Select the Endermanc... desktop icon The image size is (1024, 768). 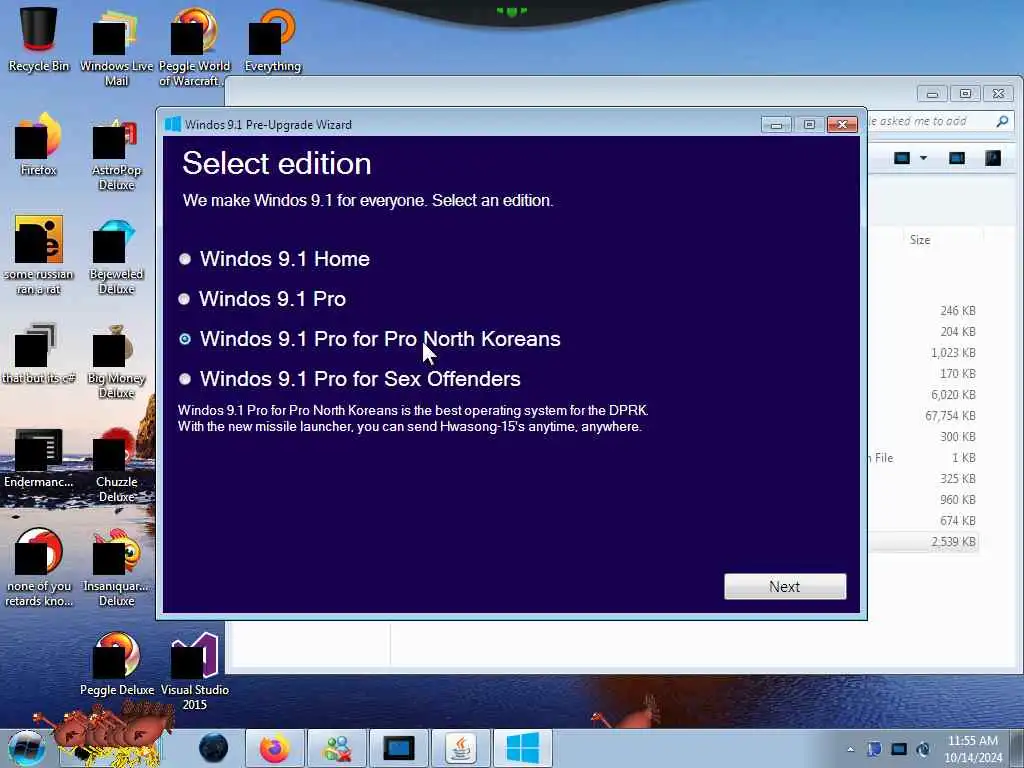click(39, 457)
